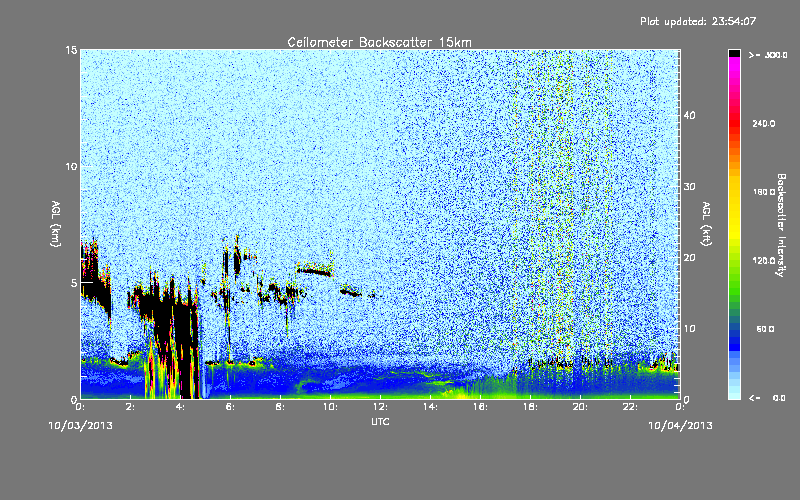The height and width of the screenshot is (500, 800).
Task: Select the '180.0' colorbar label
Action: [764, 192]
